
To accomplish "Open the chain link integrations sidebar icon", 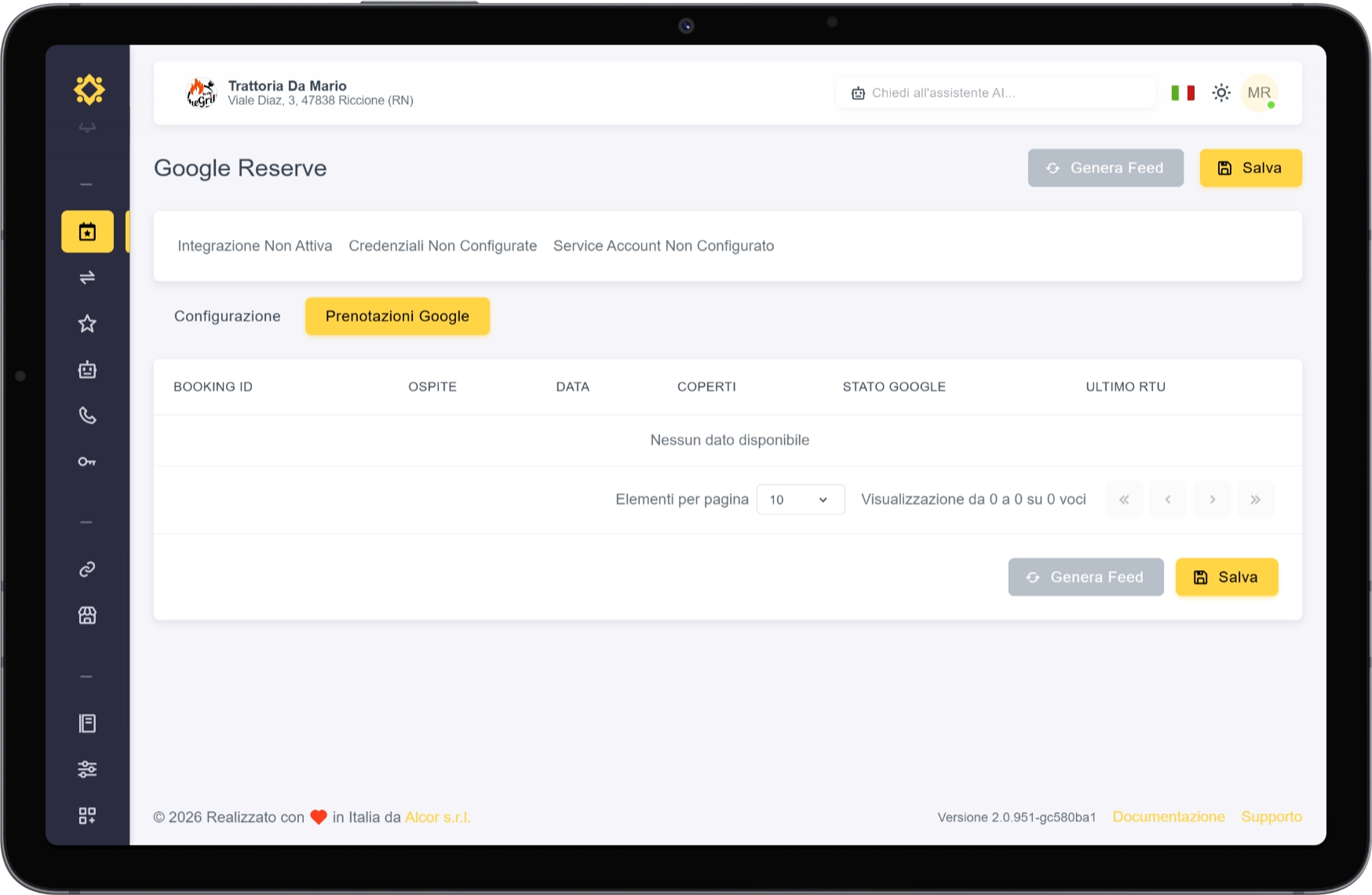I will tap(87, 569).
